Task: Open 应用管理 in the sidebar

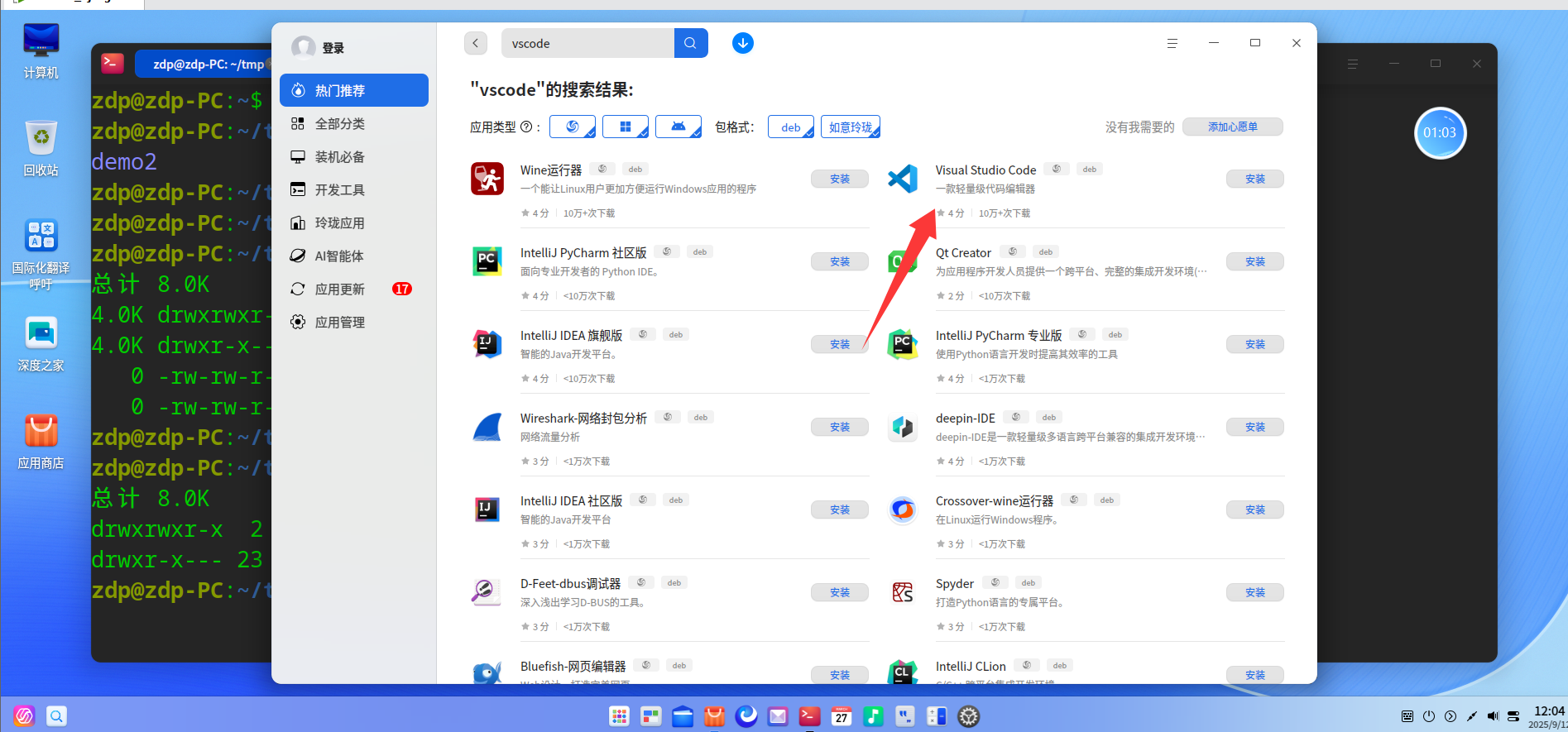Action: click(354, 322)
